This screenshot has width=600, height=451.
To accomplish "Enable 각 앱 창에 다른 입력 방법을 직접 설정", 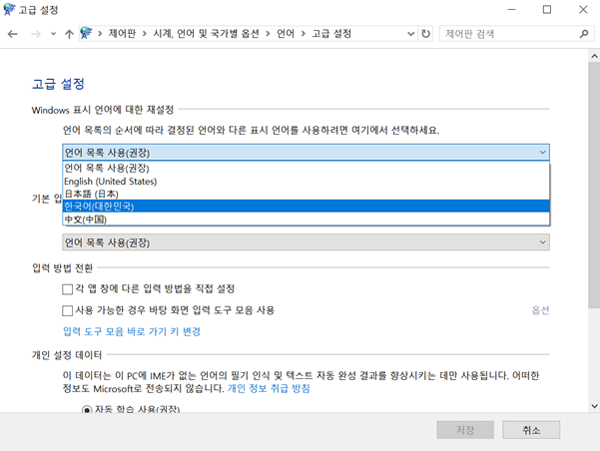I will pyautogui.click(x=67, y=289).
